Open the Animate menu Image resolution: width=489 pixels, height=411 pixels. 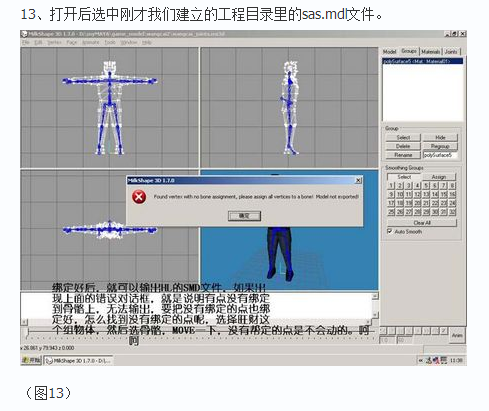coord(91,42)
